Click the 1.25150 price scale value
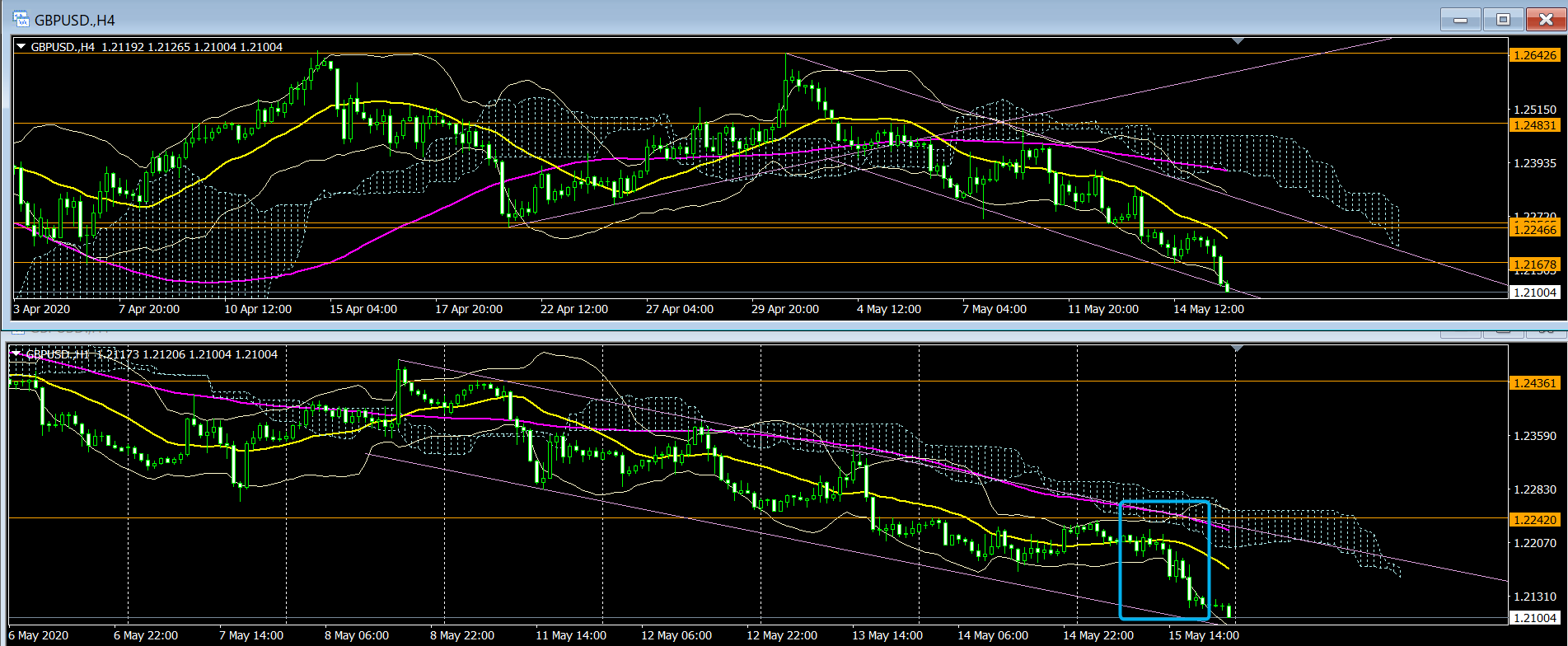The image size is (1568, 646). click(x=1535, y=110)
